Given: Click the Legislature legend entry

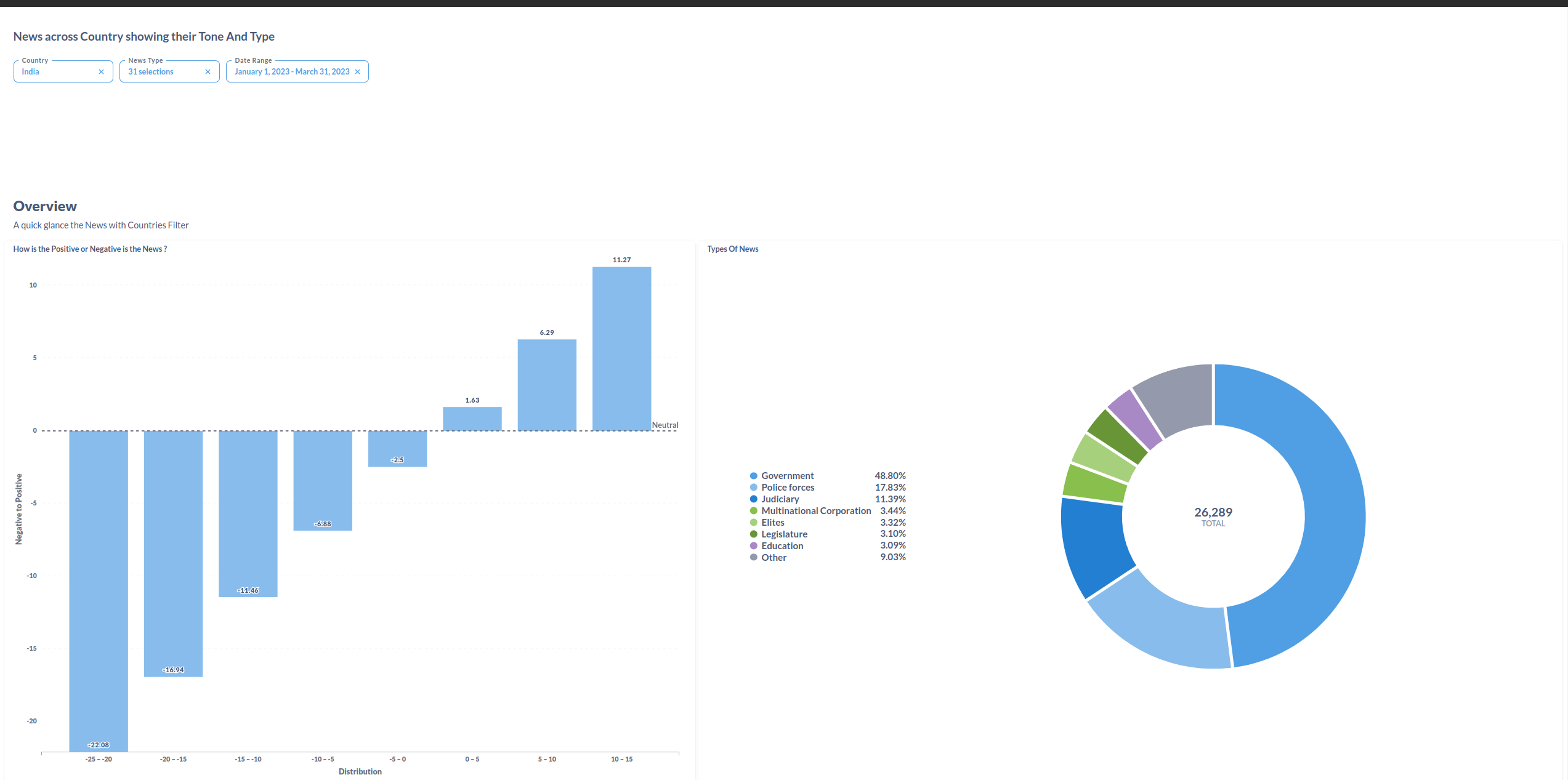Looking at the screenshot, I should click(783, 534).
